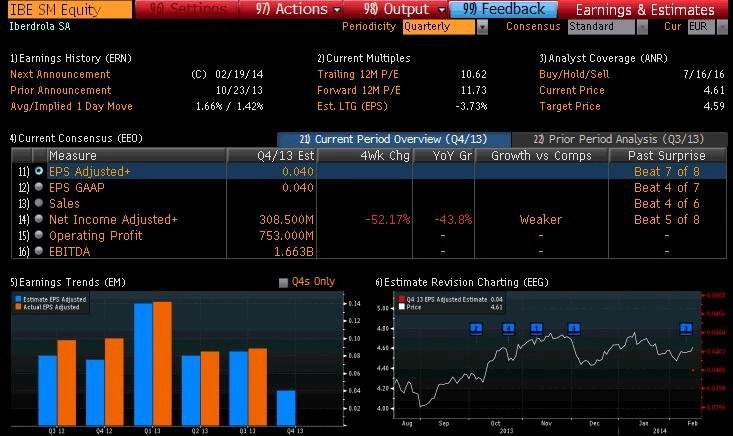This screenshot has height=436, width=733.
Task: Click the Beat 7 of 8 cell
Action: click(667, 172)
